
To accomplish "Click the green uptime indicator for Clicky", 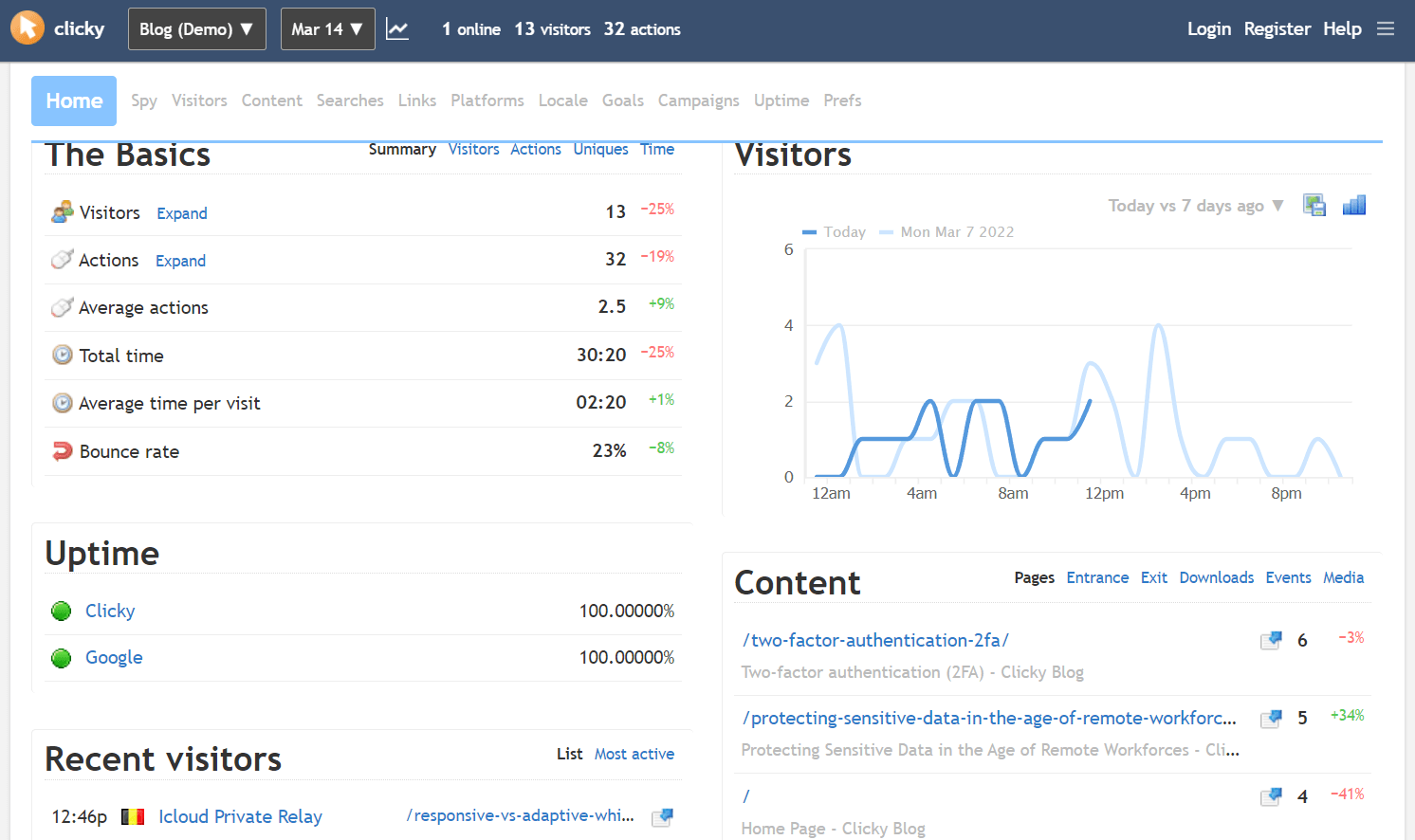I will [x=61, y=611].
